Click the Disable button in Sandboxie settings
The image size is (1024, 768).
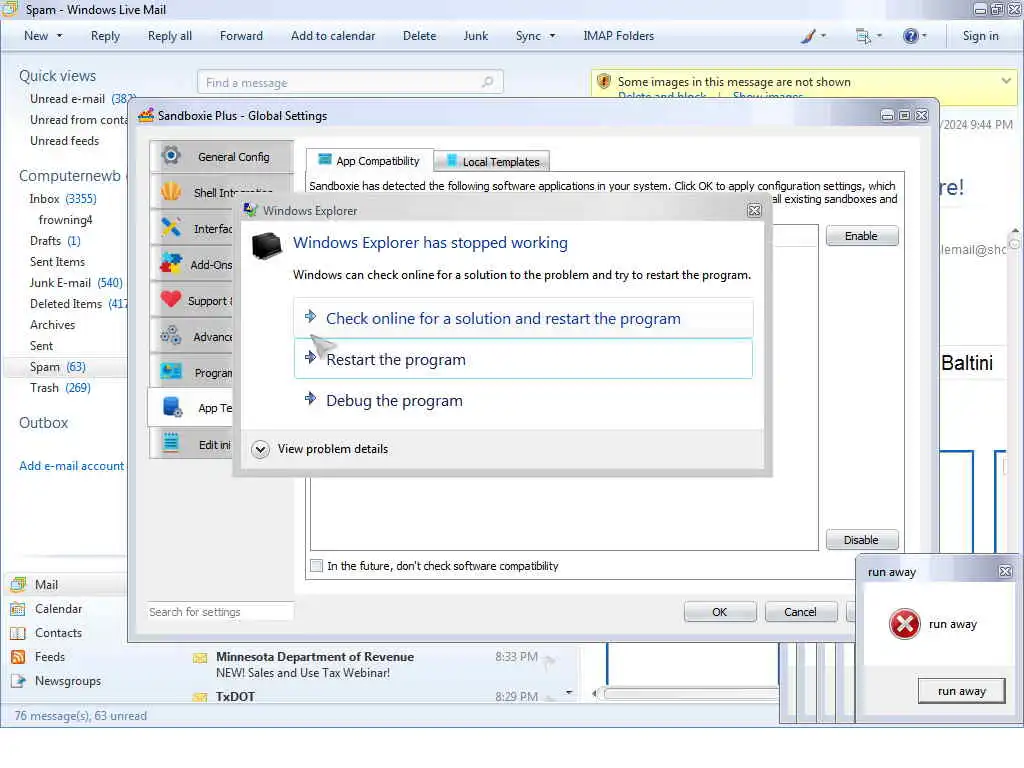point(861,540)
